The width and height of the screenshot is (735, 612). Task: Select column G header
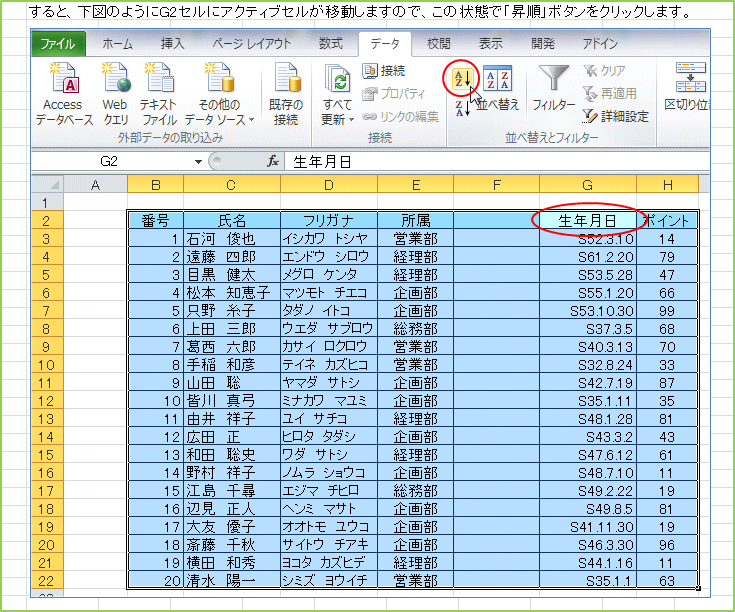pyautogui.click(x=587, y=184)
